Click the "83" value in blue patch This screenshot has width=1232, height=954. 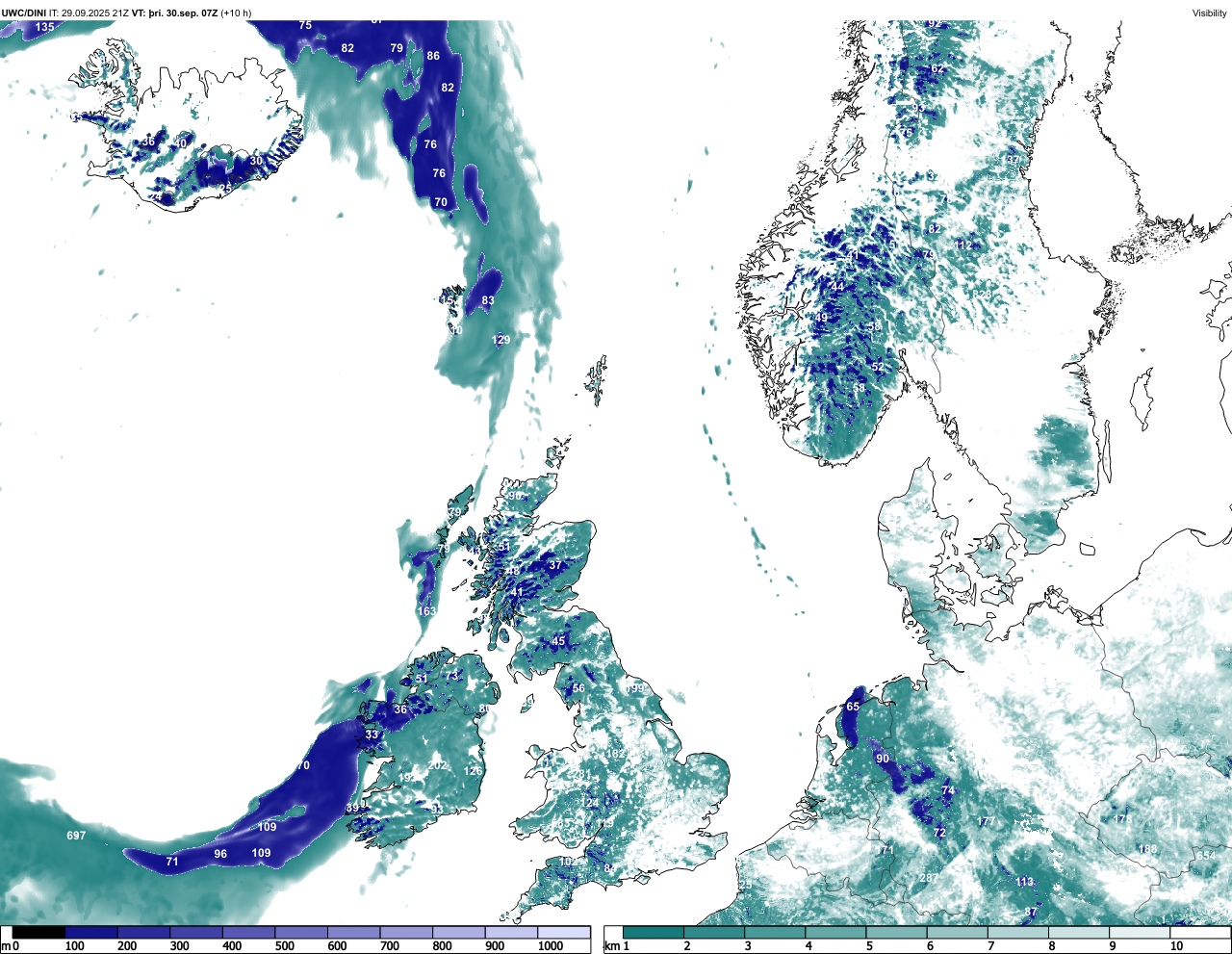[x=488, y=301]
